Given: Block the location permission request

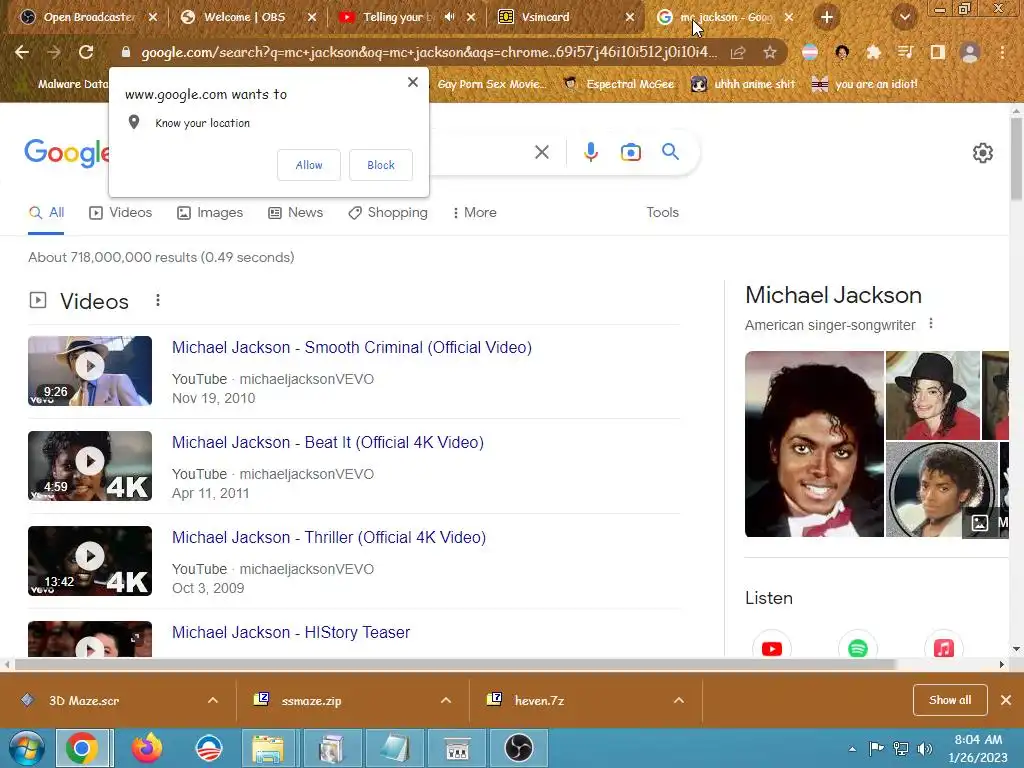Looking at the screenshot, I should [x=381, y=165].
